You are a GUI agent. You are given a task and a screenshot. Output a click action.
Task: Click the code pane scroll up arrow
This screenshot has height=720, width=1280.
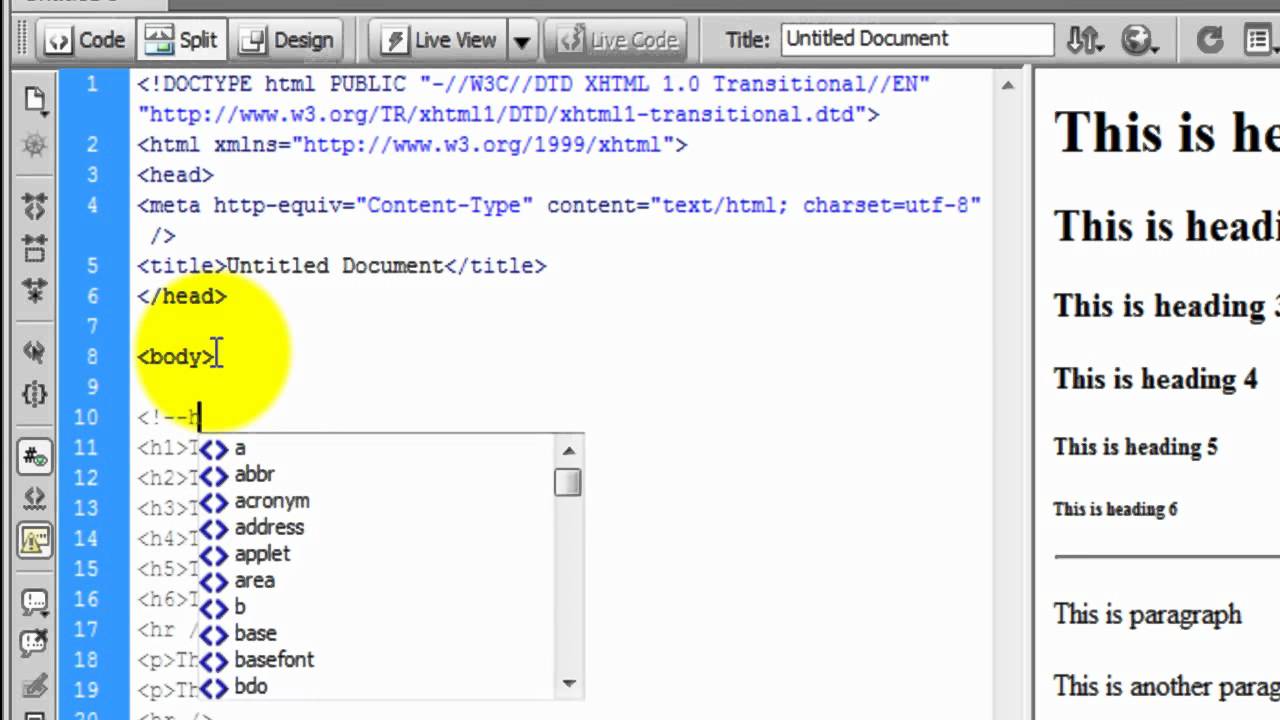pos(1008,86)
